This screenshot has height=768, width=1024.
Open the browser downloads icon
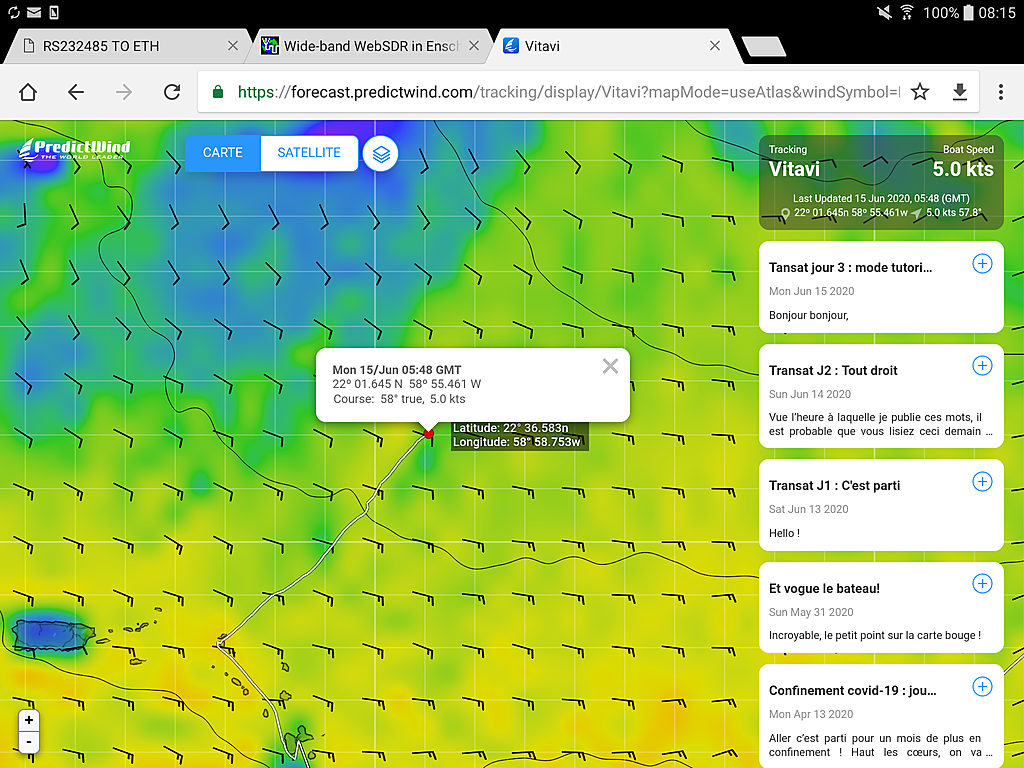point(959,92)
